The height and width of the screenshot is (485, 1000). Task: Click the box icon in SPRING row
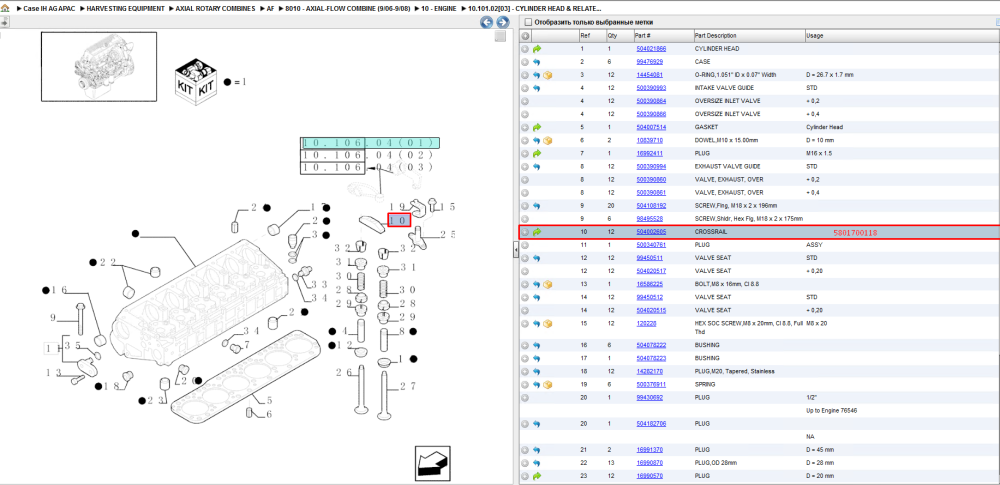(547, 385)
